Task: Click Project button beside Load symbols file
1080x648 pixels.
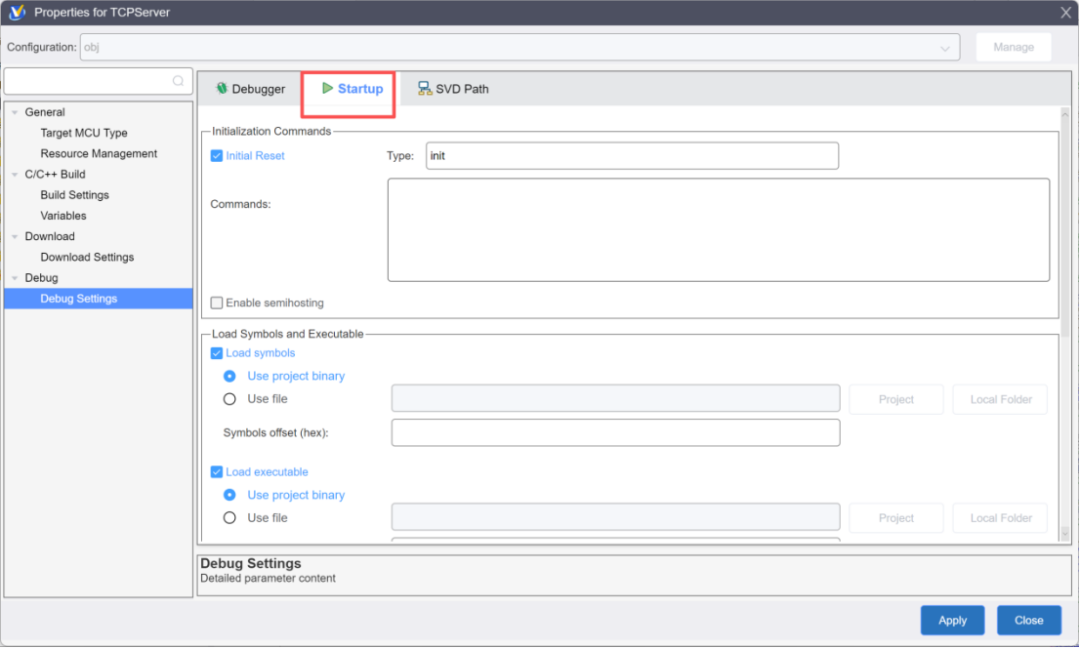Action: pos(896,399)
